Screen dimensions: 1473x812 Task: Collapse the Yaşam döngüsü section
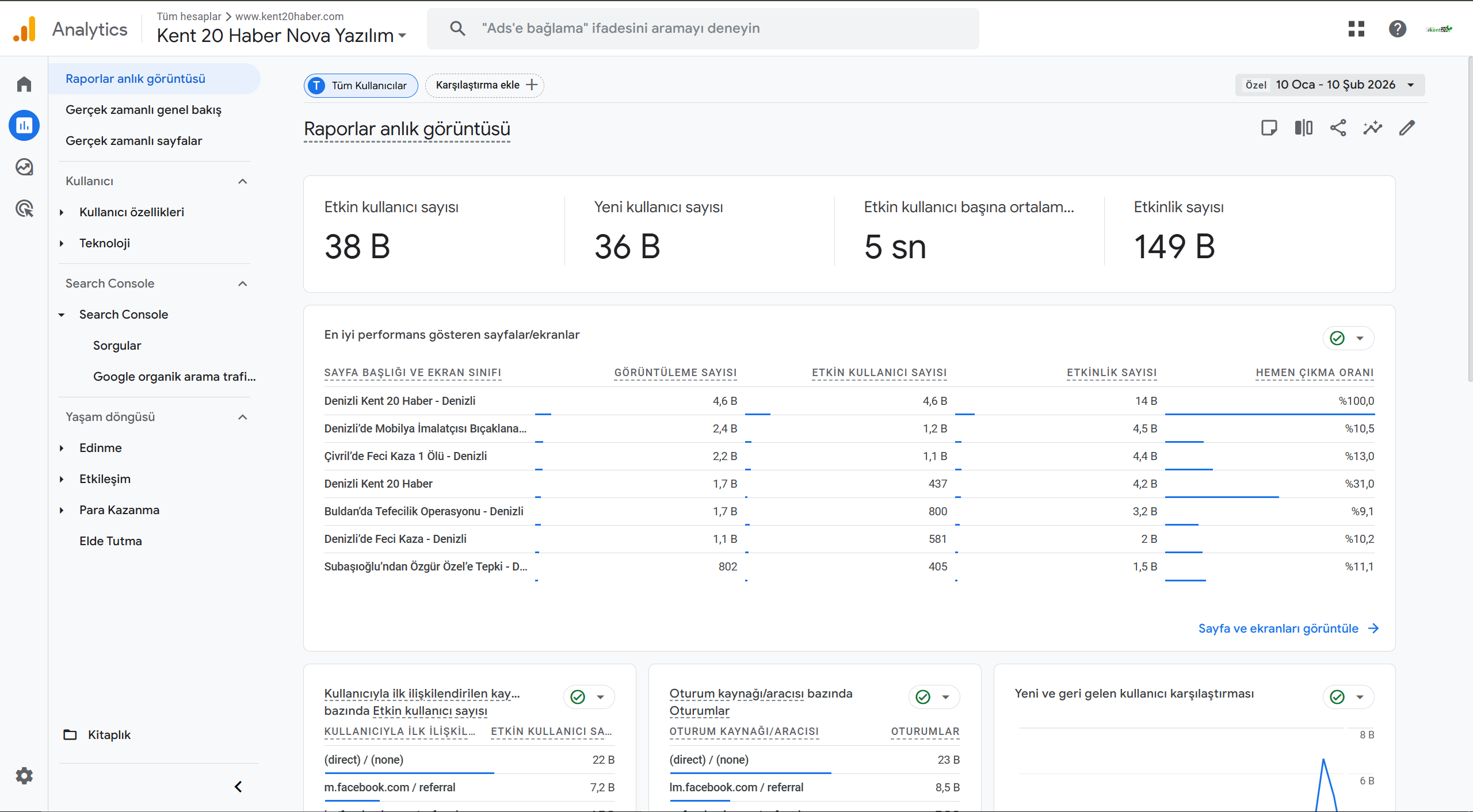[243, 417]
